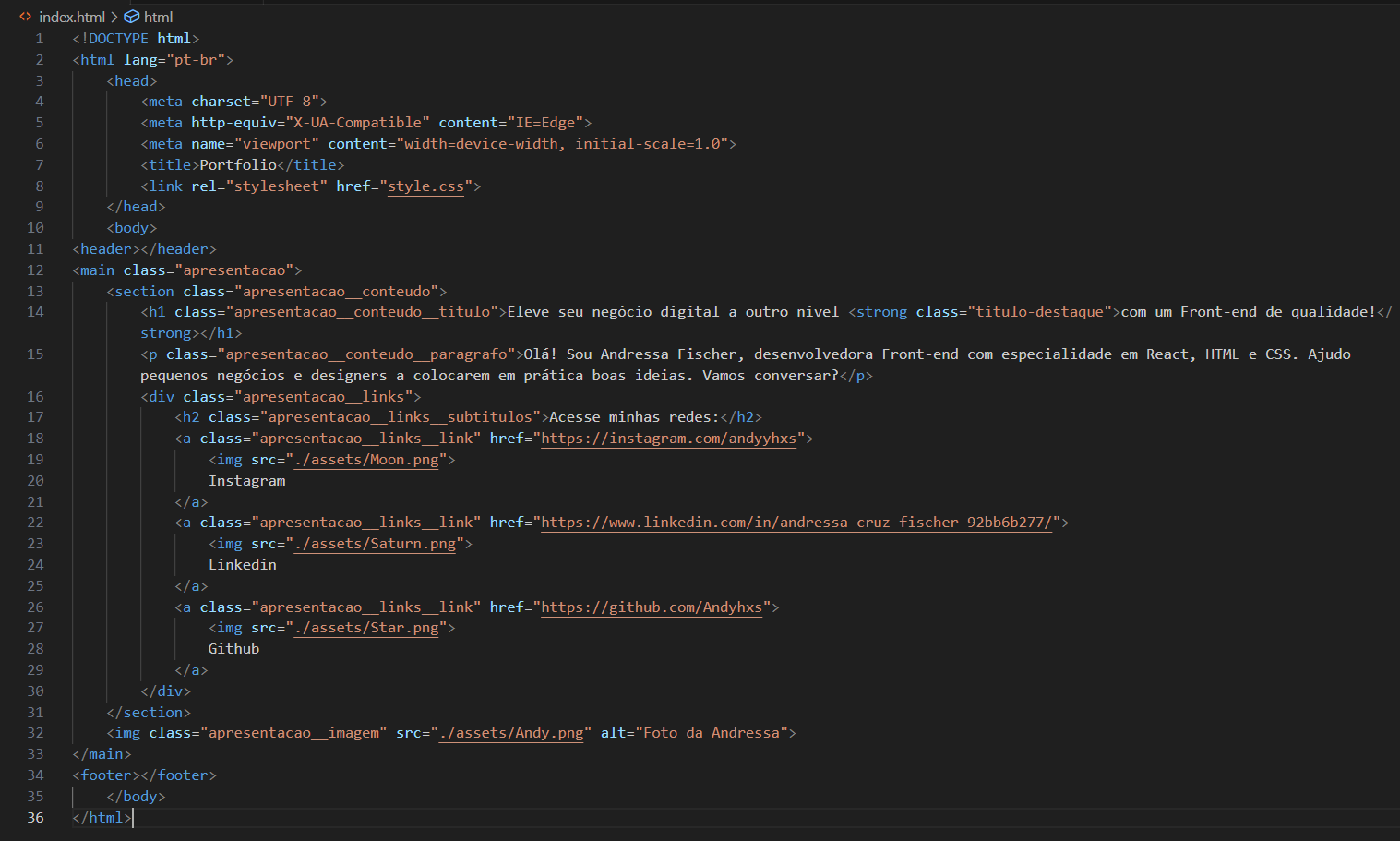Screen dimensions: 1400x841
Task: Click line number 14 in the gutter
Action: (35, 311)
